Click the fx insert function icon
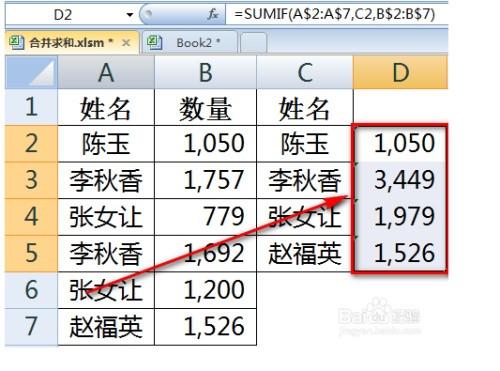Viewport: 500px width, 371px height. pyautogui.click(x=213, y=14)
